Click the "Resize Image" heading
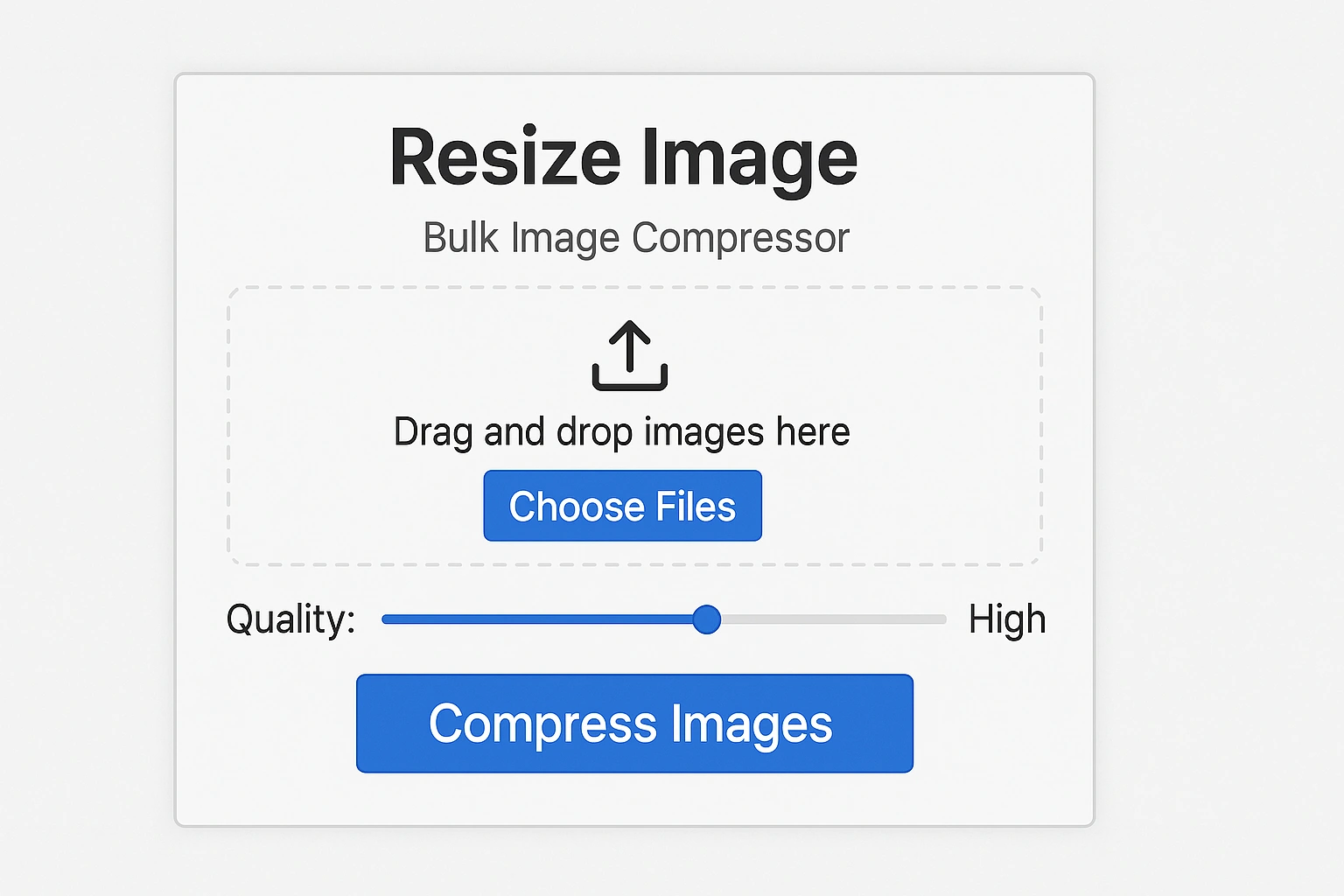The width and height of the screenshot is (1344, 896). (623, 158)
